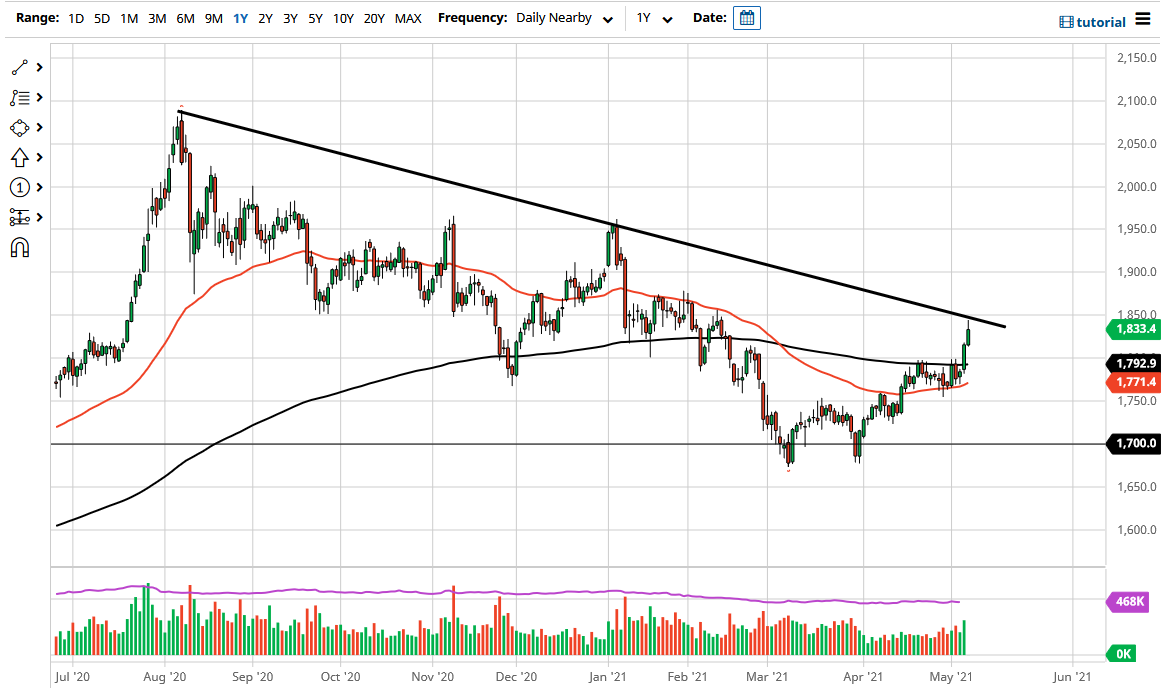Click the 0K volume axis label
Image resolution: width=1161 pixels, height=699 pixels.
(1121, 654)
